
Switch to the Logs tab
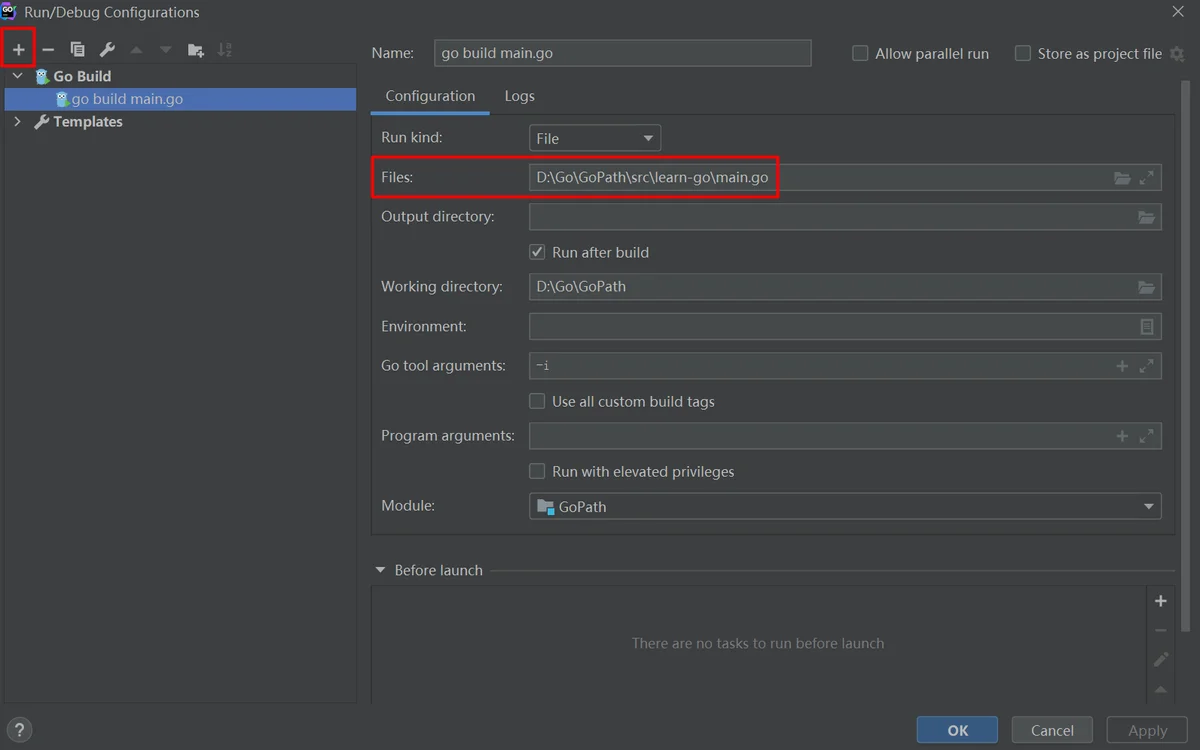point(519,96)
